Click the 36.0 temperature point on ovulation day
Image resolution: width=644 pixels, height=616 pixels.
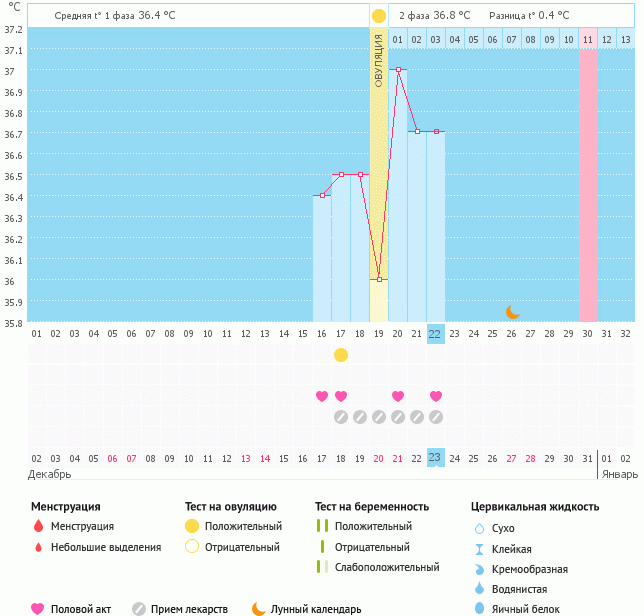click(379, 280)
